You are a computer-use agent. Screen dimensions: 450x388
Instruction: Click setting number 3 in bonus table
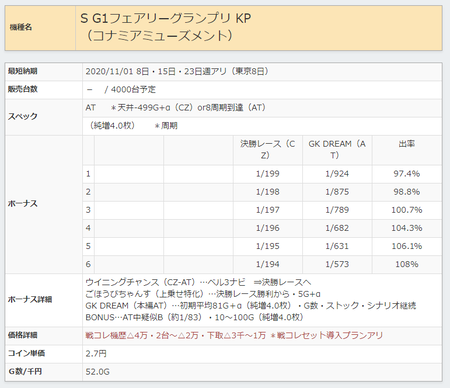tap(88, 210)
